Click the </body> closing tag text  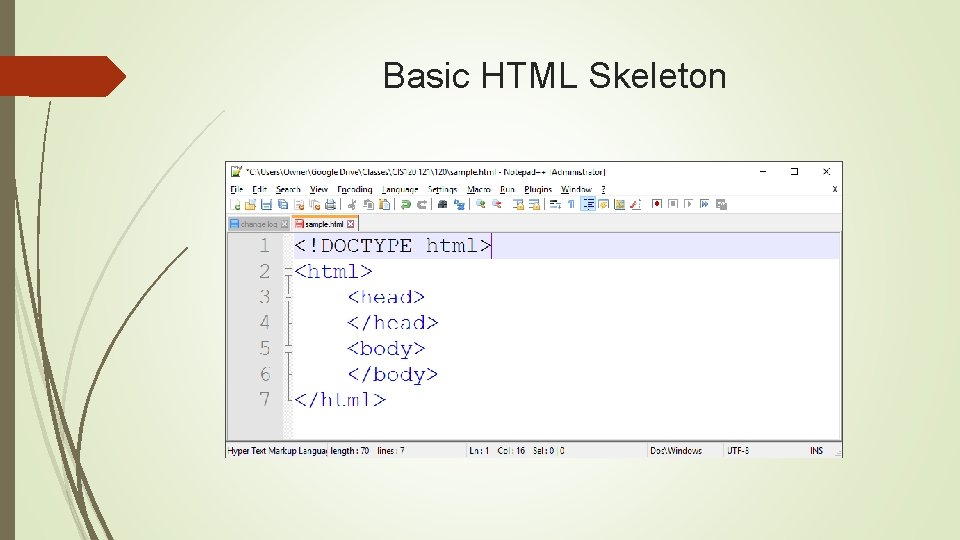pos(392,374)
